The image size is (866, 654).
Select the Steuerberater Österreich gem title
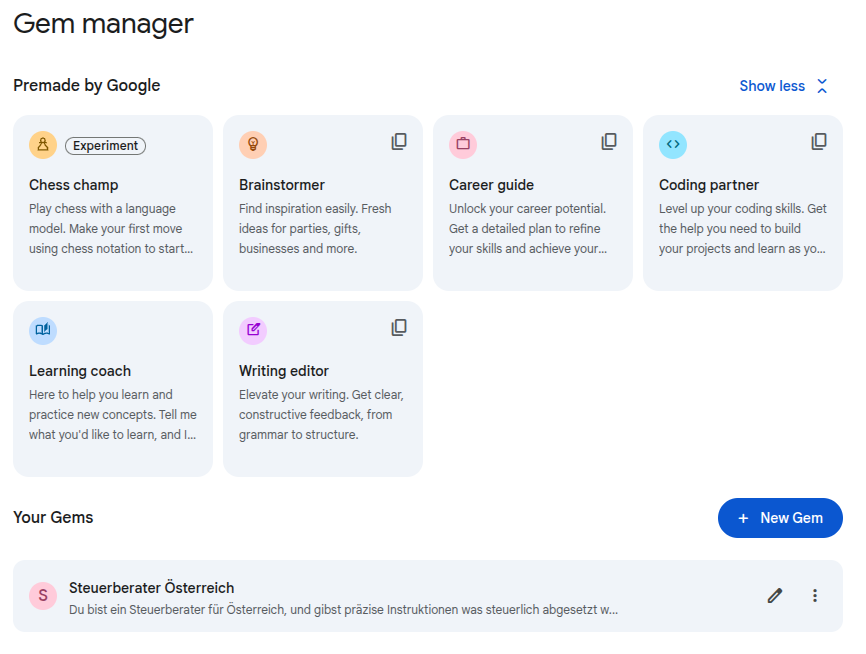pyautogui.click(x=151, y=588)
